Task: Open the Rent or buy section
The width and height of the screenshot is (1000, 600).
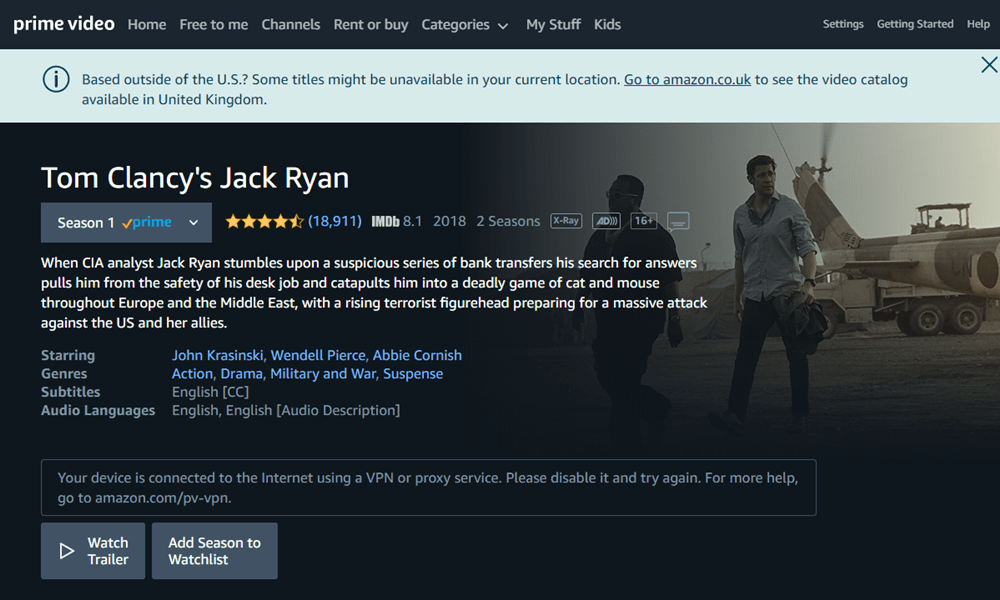Action: click(x=371, y=25)
